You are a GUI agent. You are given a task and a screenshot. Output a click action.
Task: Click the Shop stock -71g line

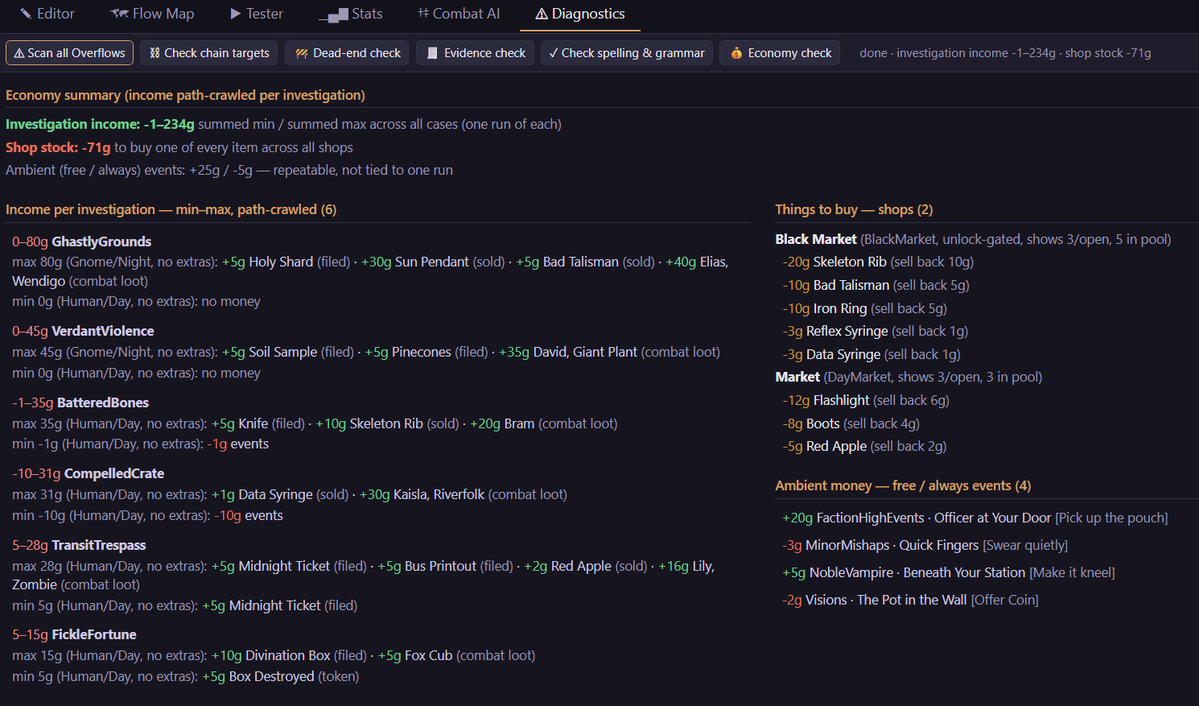coord(179,147)
